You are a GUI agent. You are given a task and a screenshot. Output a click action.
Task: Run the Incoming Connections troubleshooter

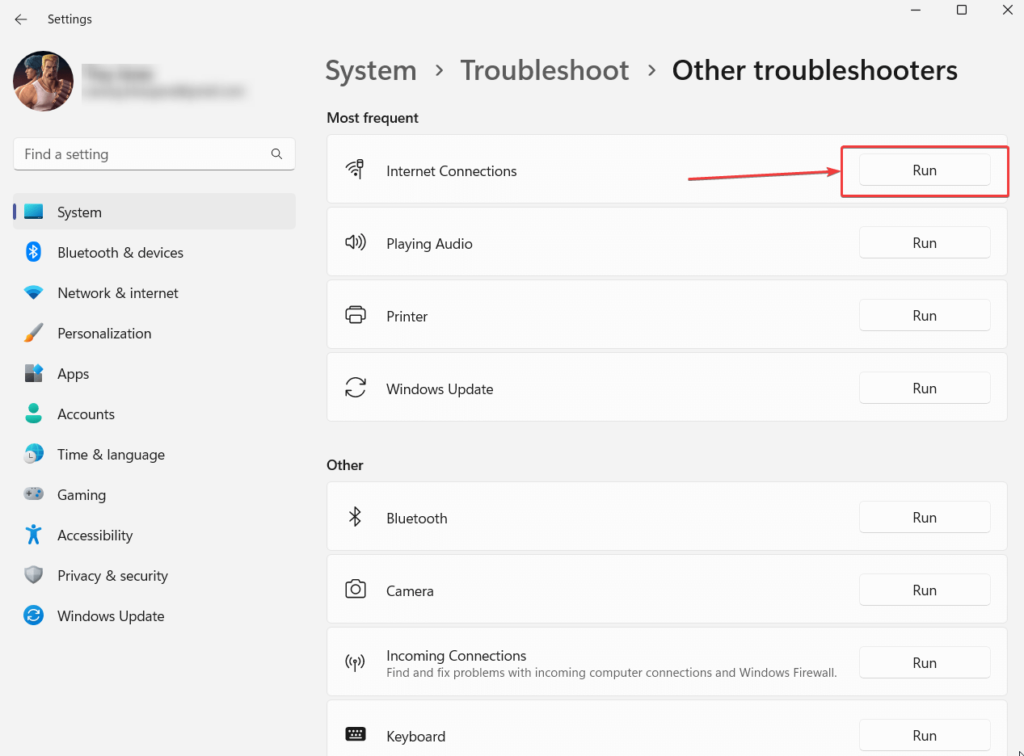tap(924, 663)
